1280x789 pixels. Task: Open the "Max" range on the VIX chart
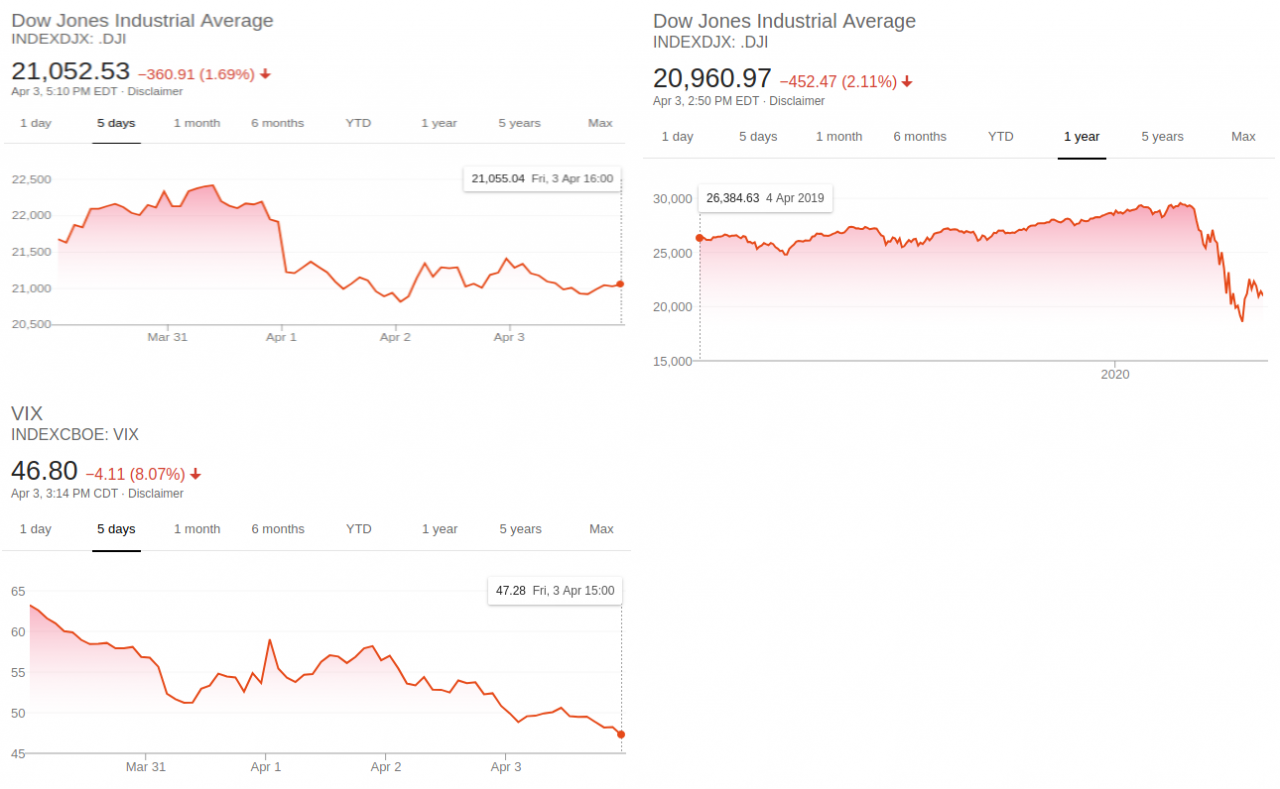(x=601, y=529)
